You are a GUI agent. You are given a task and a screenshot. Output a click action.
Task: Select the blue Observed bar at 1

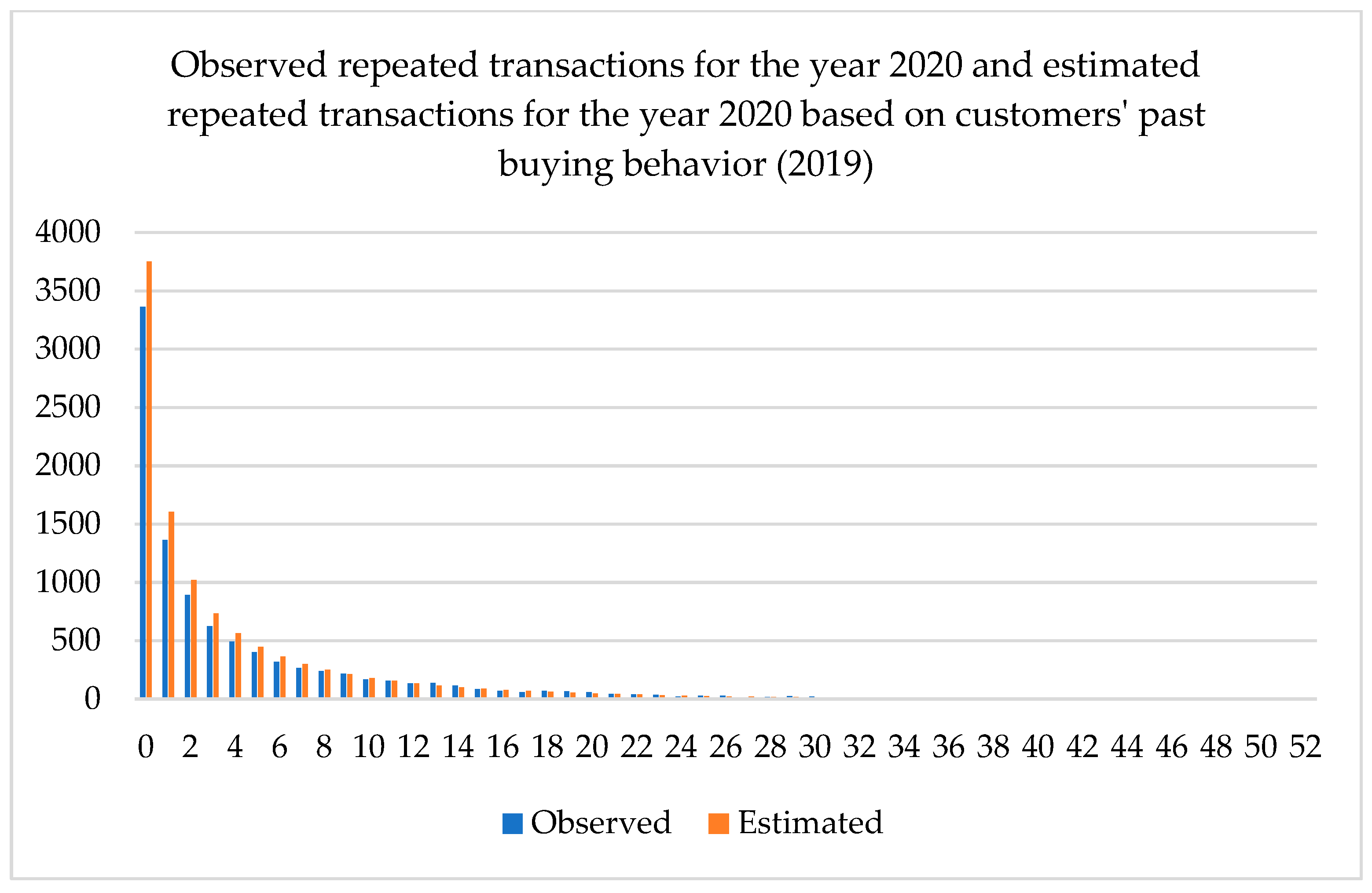tap(165, 619)
